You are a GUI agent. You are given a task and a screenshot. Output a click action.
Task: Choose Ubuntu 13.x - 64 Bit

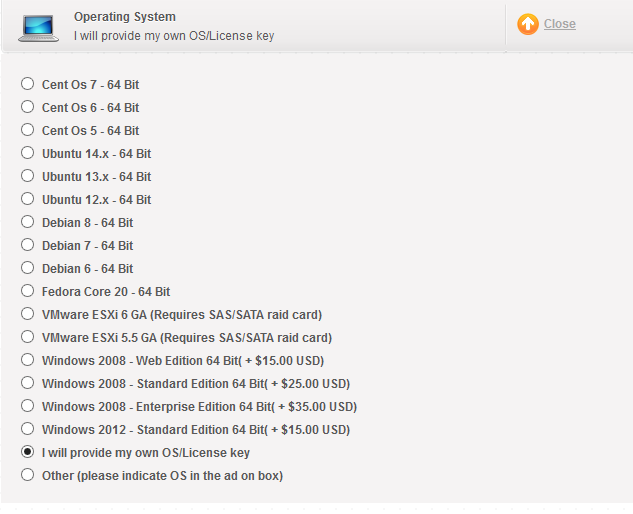click(28, 177)
